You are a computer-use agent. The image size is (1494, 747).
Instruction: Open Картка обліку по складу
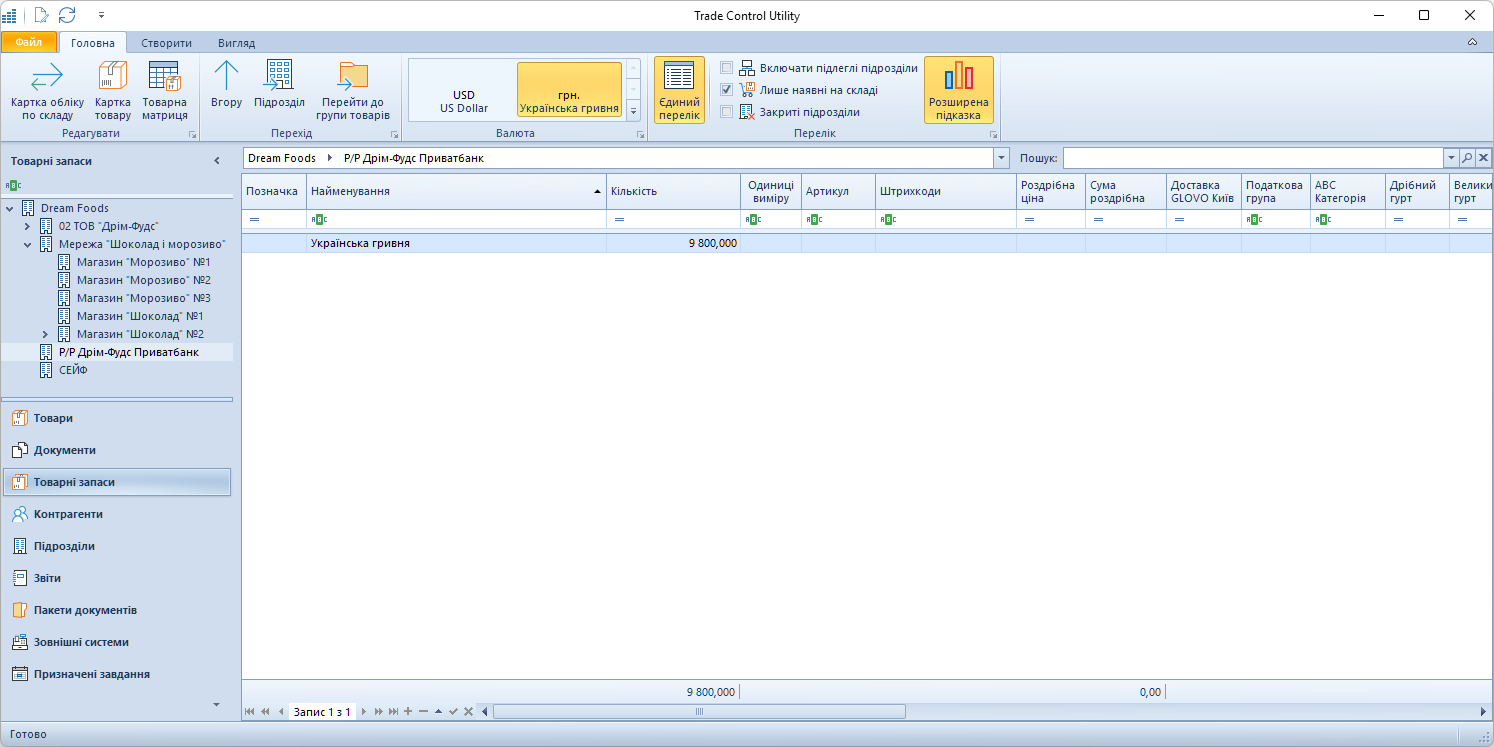(x=47, y=90)
